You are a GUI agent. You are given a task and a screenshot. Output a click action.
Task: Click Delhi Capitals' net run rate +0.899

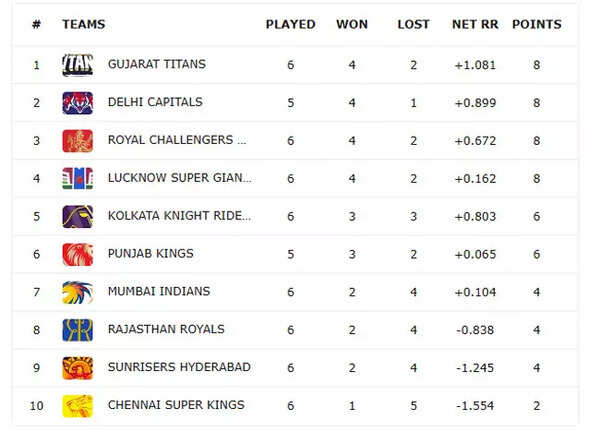coord(474,103)
